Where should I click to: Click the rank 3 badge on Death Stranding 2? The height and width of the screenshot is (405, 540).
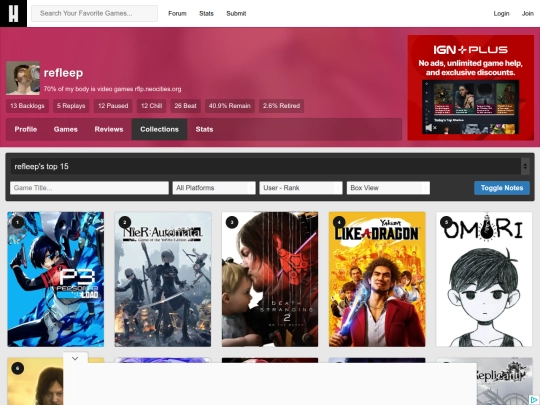(232, 222)
